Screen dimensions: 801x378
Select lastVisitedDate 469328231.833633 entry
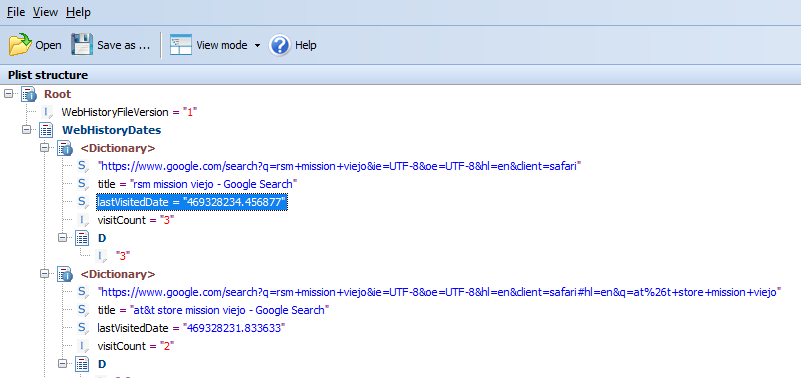191,328
